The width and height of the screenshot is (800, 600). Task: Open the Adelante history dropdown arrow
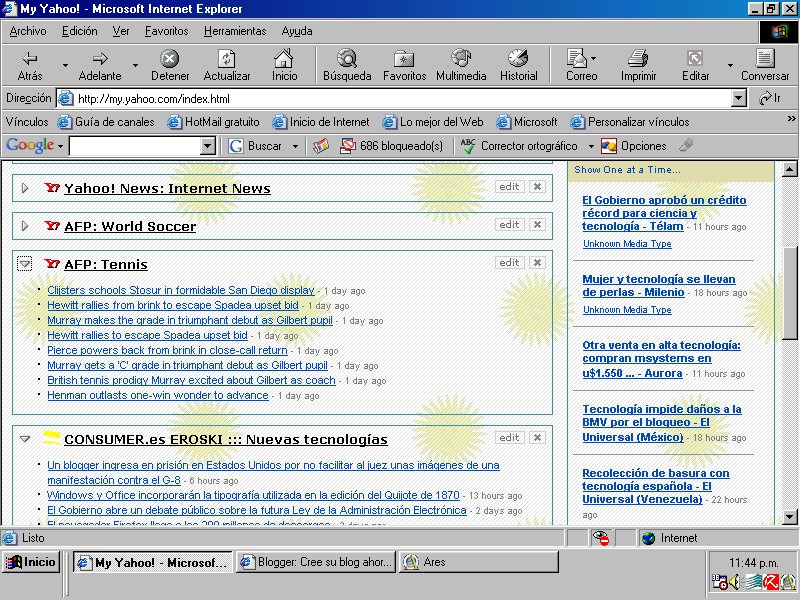135,65
